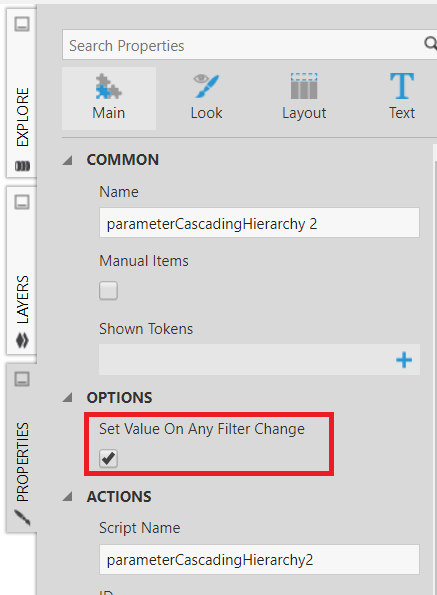Screen dimensions: 437x595
Task: Click the Properties panel dock icon
Action: pos(22,379)
